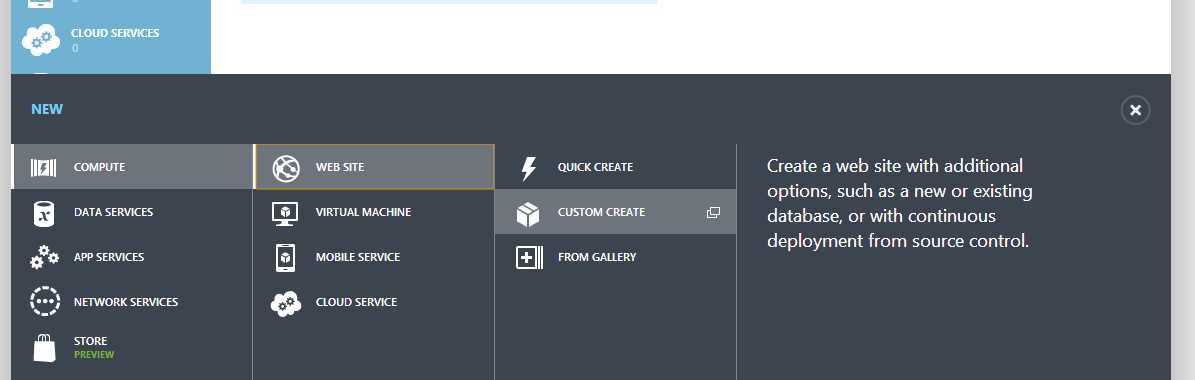Choose From Gallery
The image size is (1195, 380).
point(616,257)
